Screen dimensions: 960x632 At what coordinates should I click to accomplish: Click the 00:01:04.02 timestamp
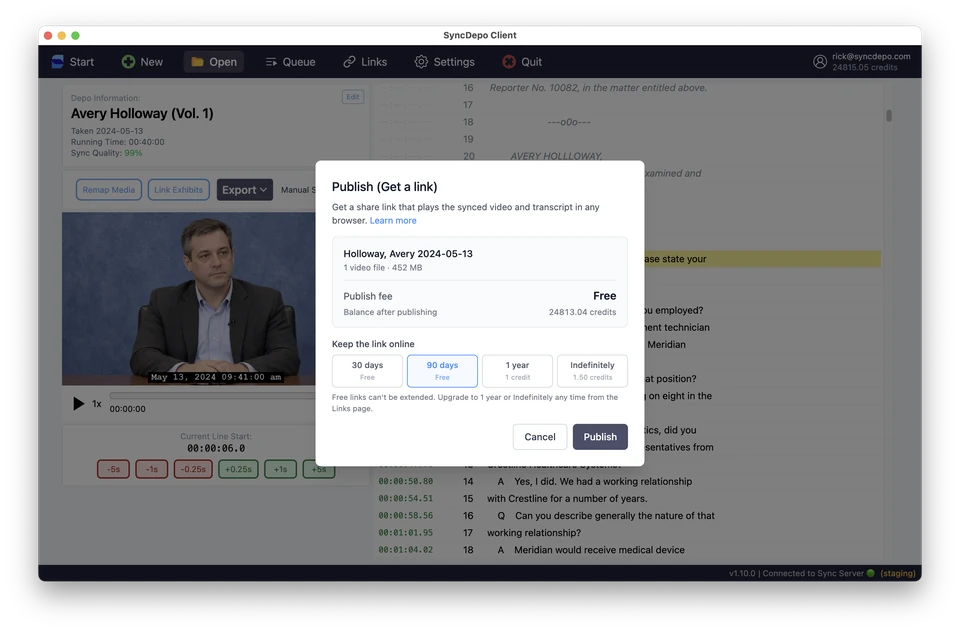(x=405, y=550)
